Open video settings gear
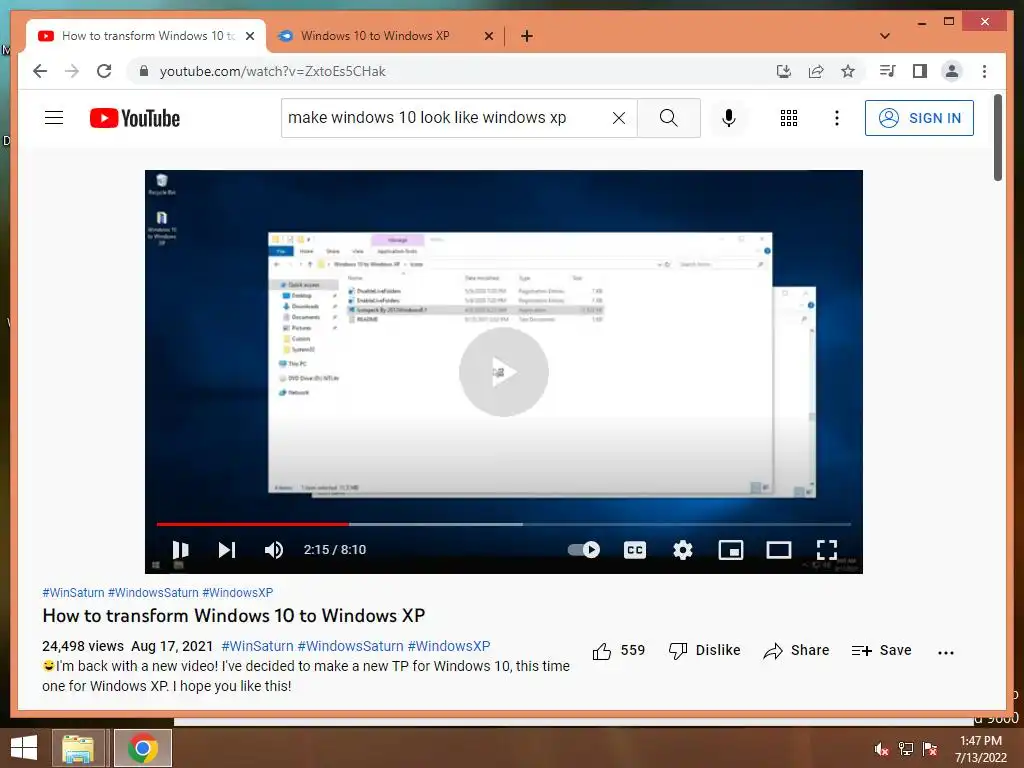Screen dimensions: 1024x768 pos(682,550)
